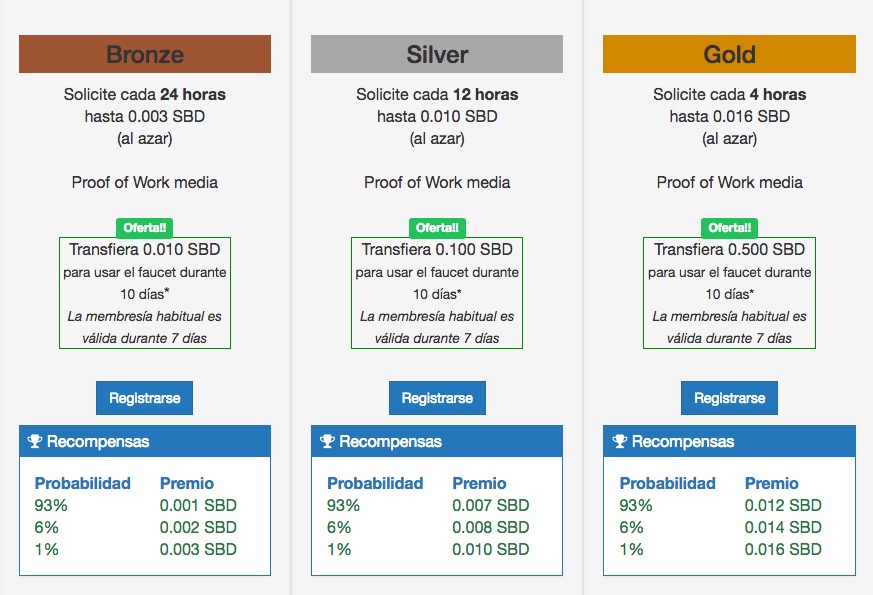Click Premio column heading in Gold rewards
The image size is (873, 595).
point(771,483)
